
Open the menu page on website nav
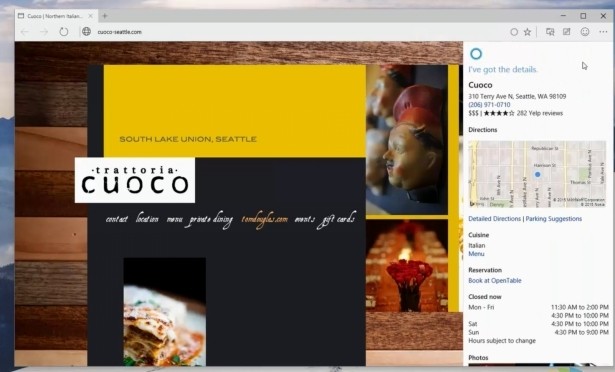tap(175, 219)
